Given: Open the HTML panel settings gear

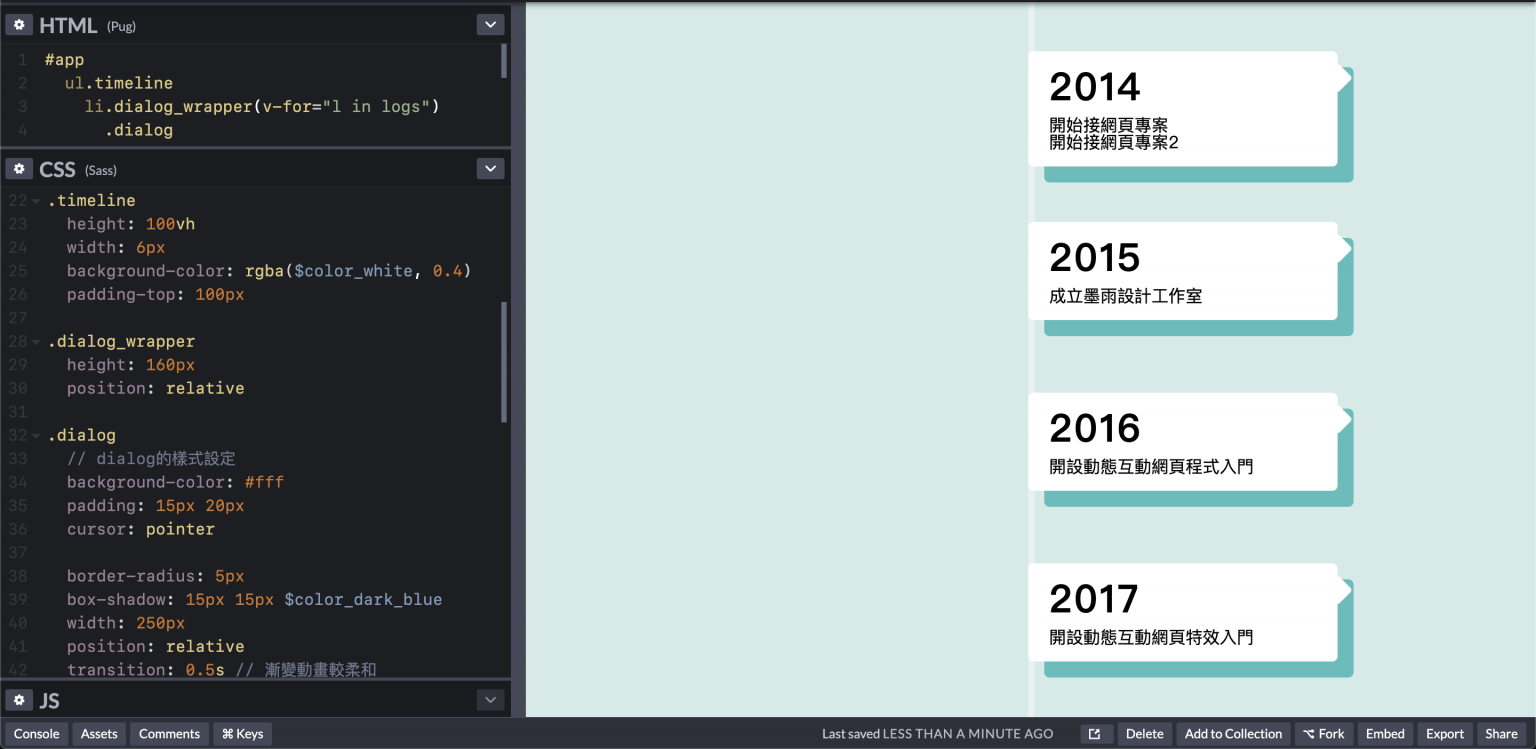Looking at the screenshot, I should click(x=19, y=24).
